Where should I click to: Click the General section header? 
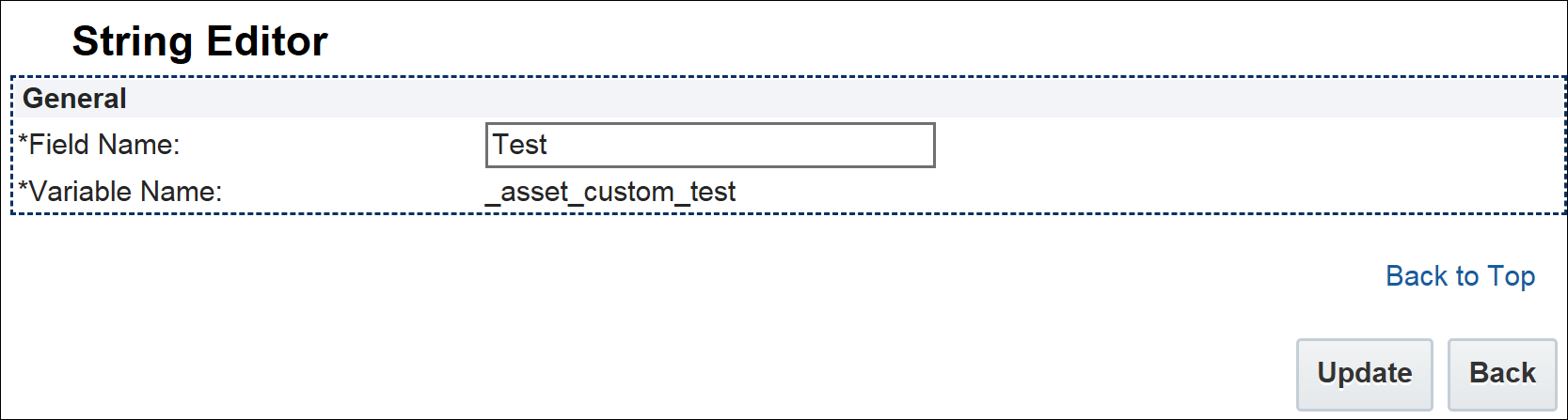pyautogui.click(x=74, y=99)
